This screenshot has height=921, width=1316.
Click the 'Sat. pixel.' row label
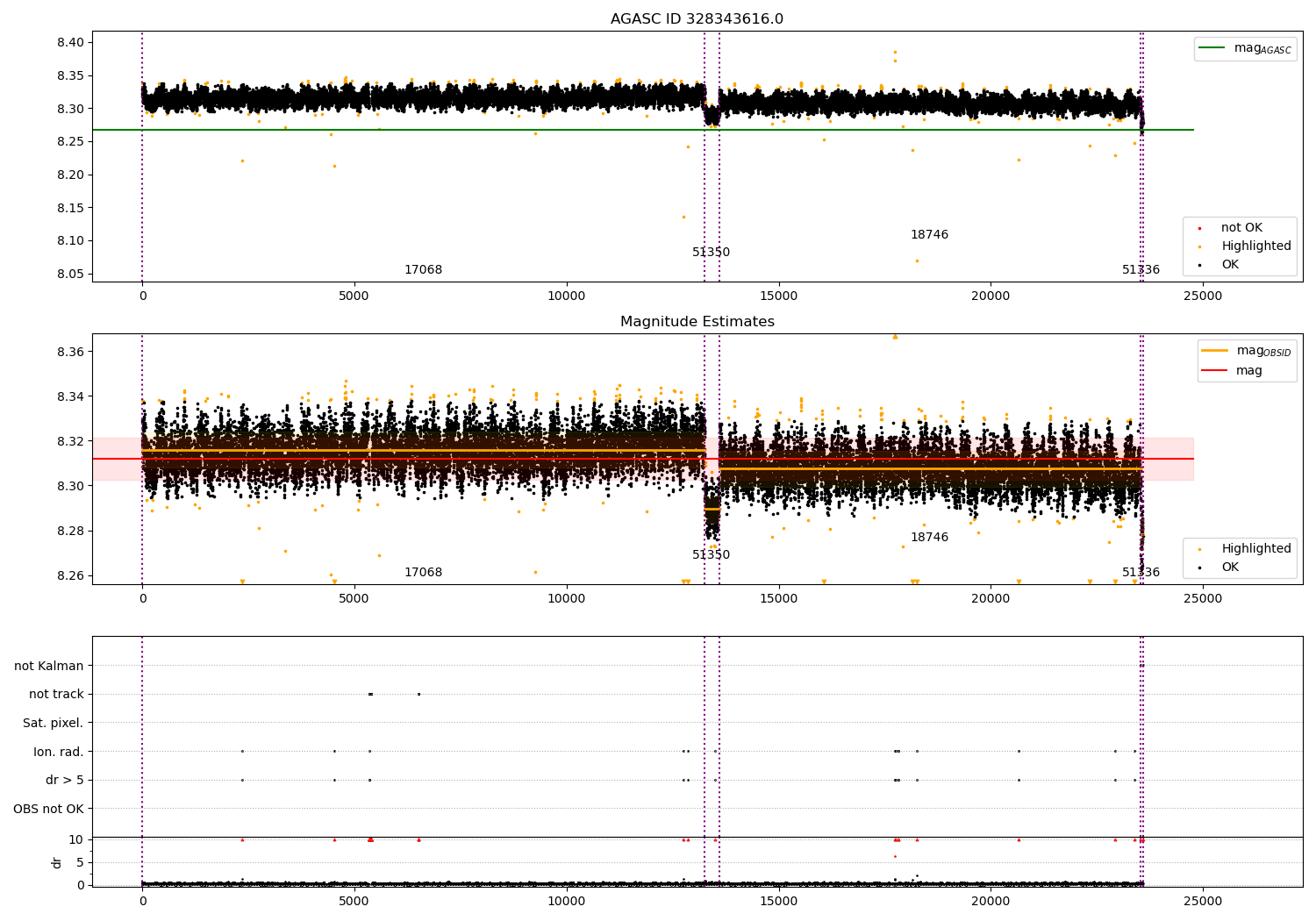tap(54, 724)
